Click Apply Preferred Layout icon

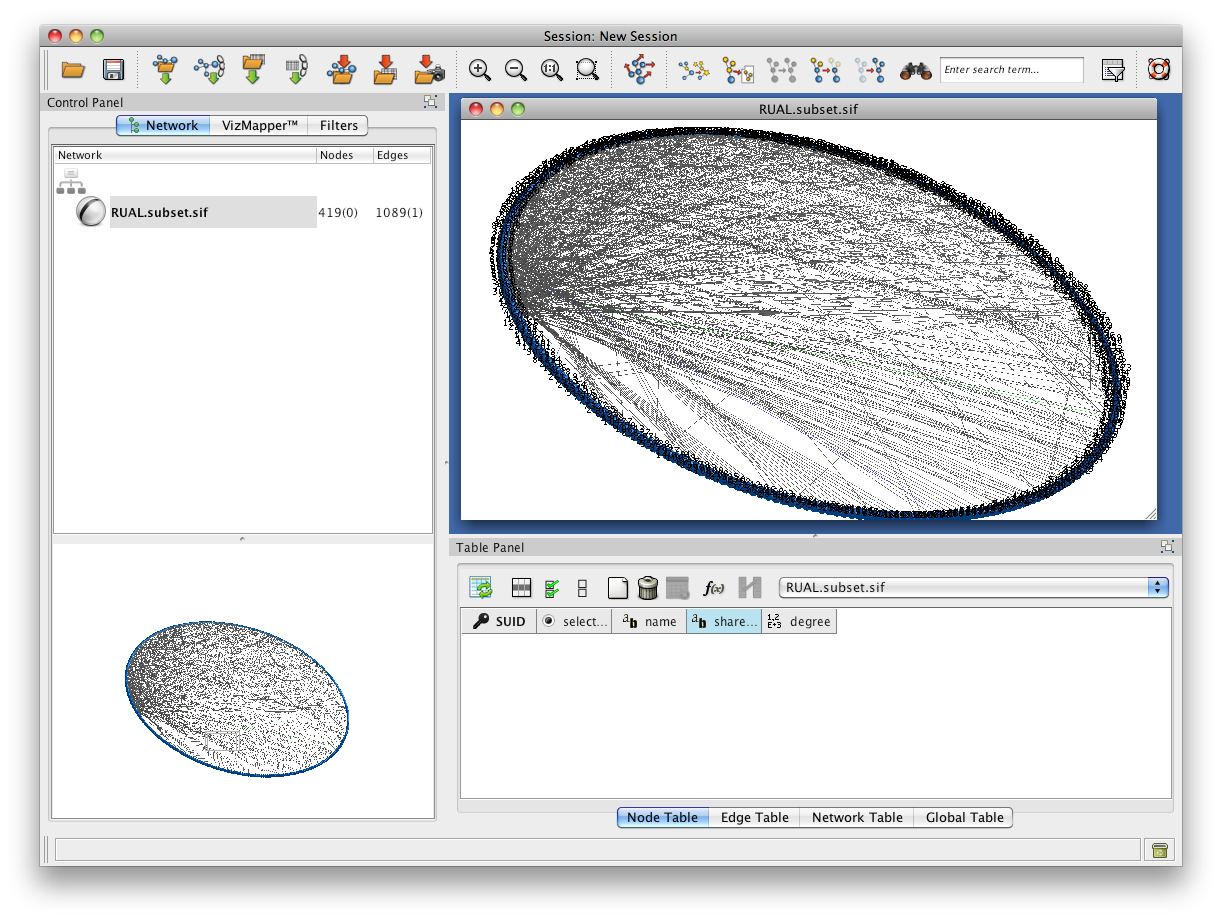(x=638, y=70)
